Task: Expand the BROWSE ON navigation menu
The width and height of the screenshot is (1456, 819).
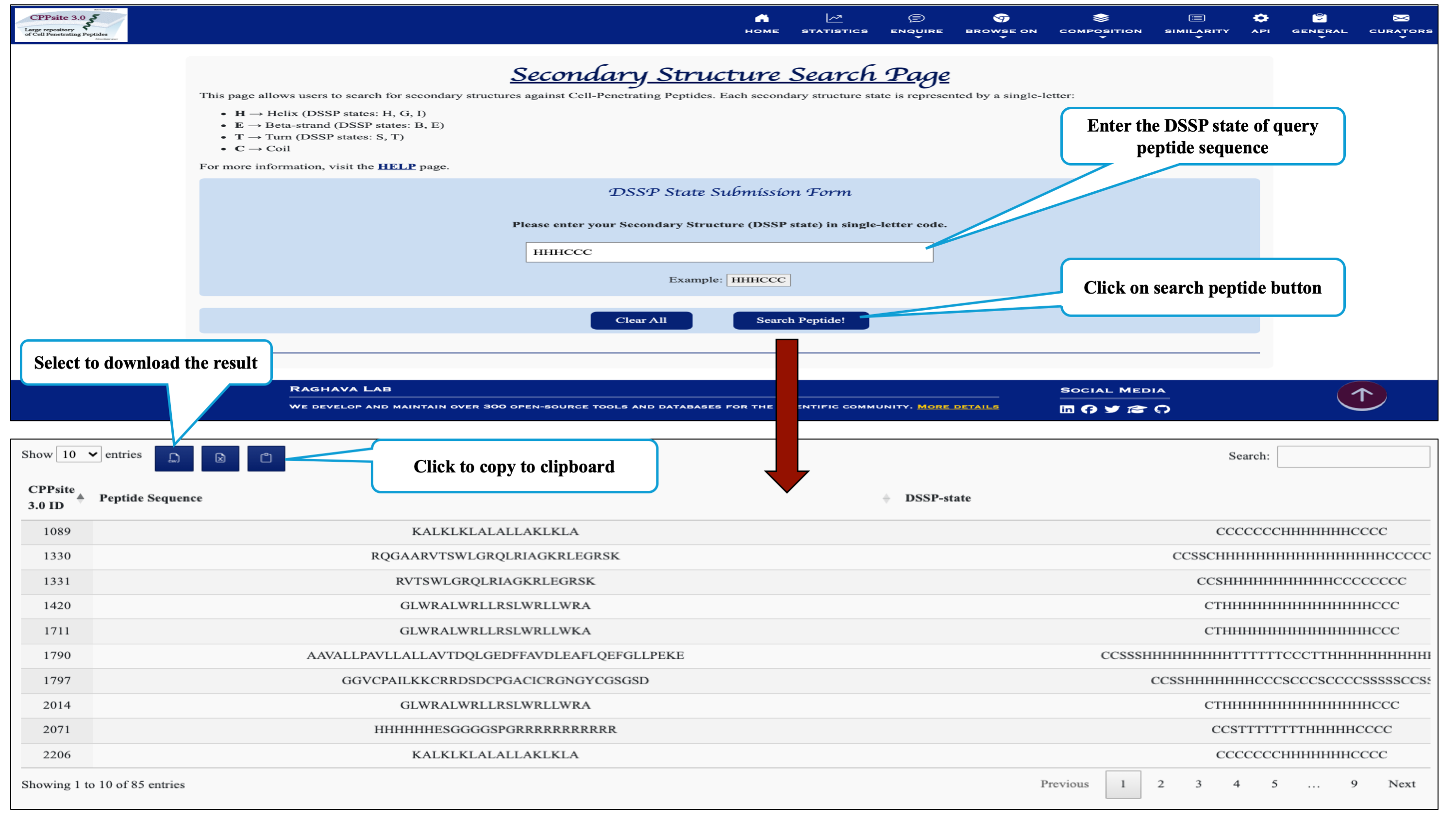Action: click(x=1001, y=24)
